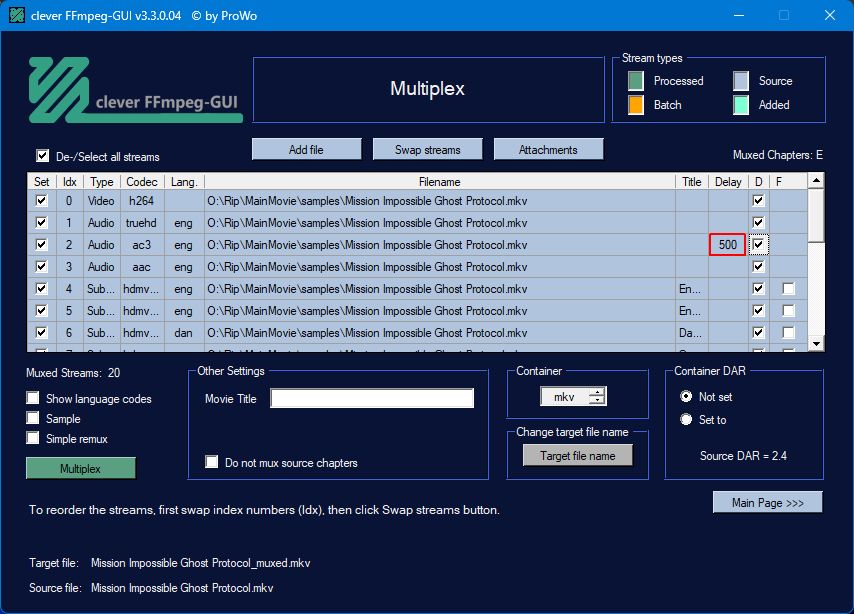Click the Swap streams button
Screen dimensions: 854x614
(x=428, y=149)
